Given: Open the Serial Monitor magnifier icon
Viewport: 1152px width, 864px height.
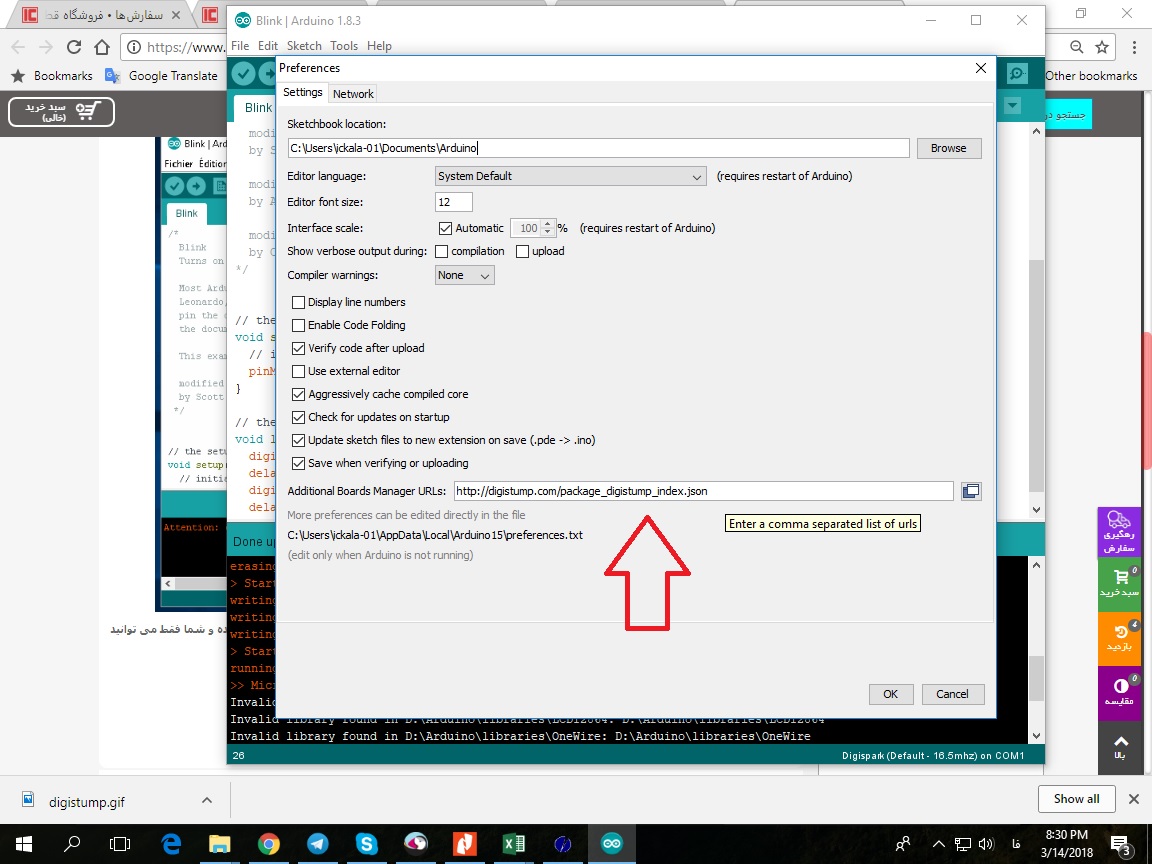Looking at the screenshot, I should click(x=1017, y=73).
